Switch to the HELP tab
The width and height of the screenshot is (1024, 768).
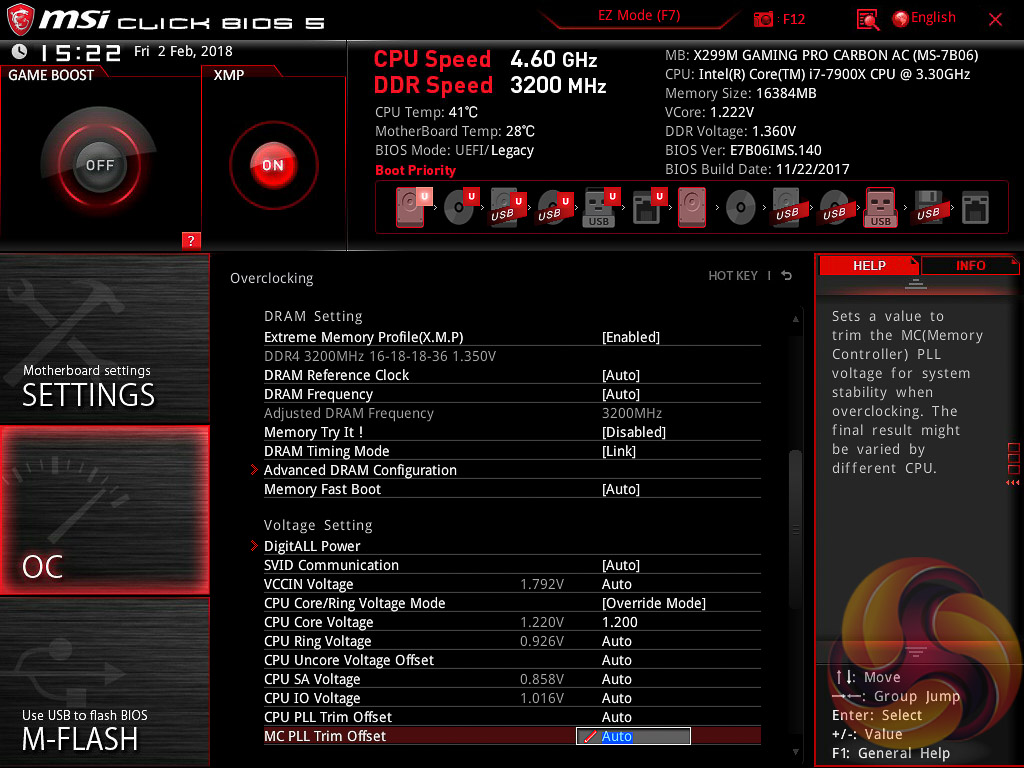coord(869,265)
